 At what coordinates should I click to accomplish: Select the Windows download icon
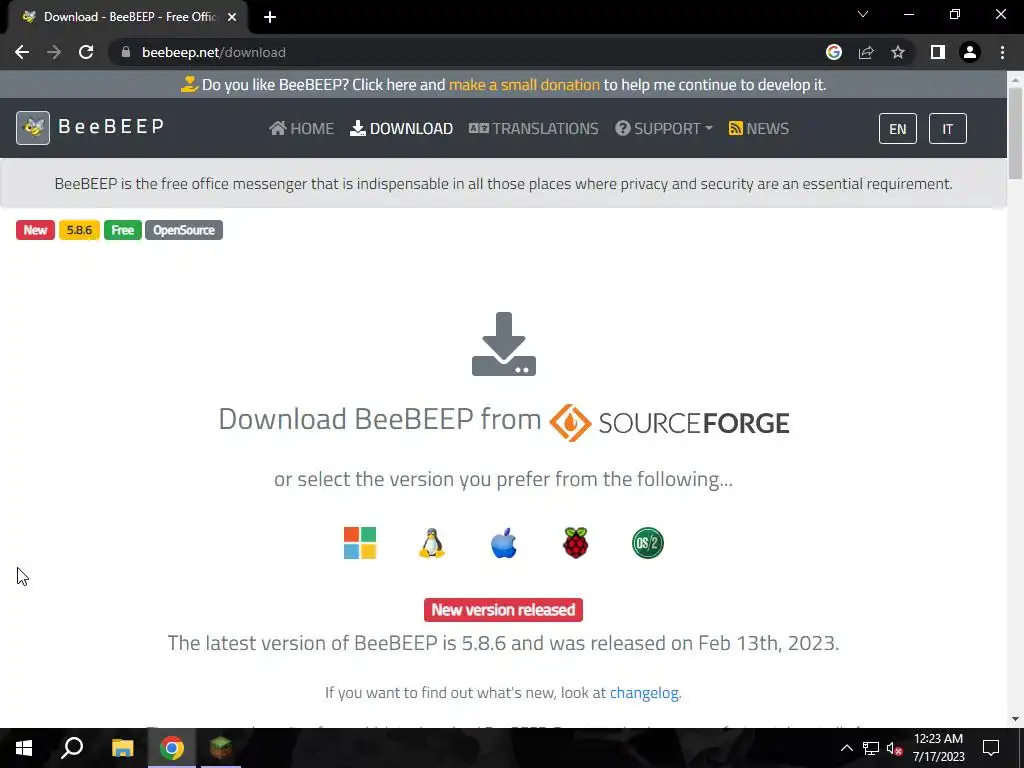[360, 543]
